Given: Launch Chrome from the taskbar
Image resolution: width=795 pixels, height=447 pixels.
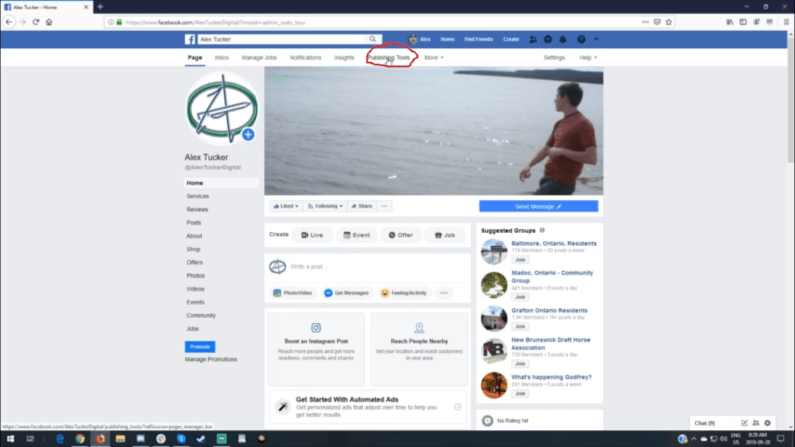Looking at the screenshot, I should tap(80, 438).
